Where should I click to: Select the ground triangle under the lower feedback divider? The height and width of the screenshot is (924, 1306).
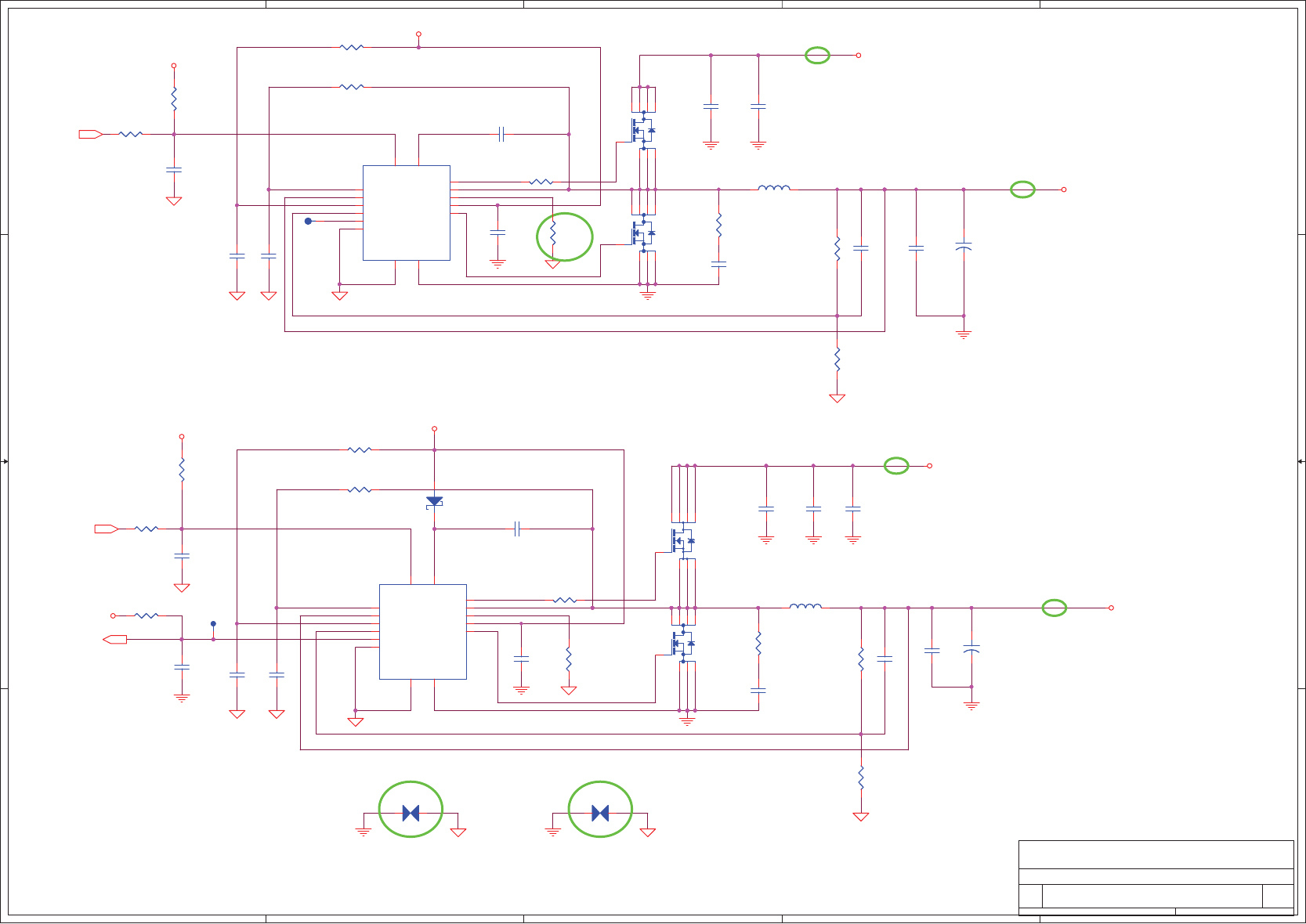click(861, 817)
